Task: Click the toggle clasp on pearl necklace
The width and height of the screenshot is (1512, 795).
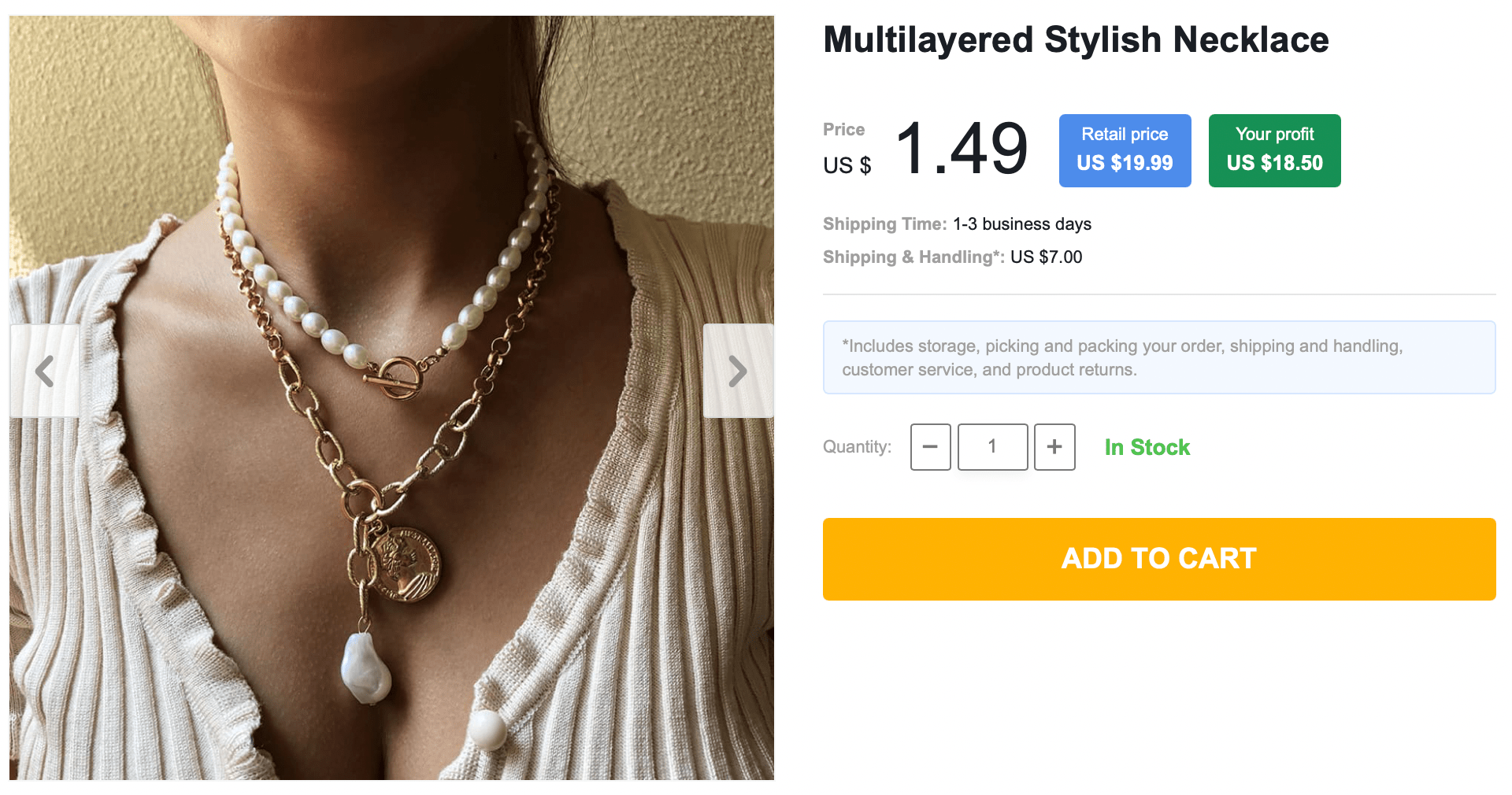Action: pyautogui.click(x=396, y=376)
